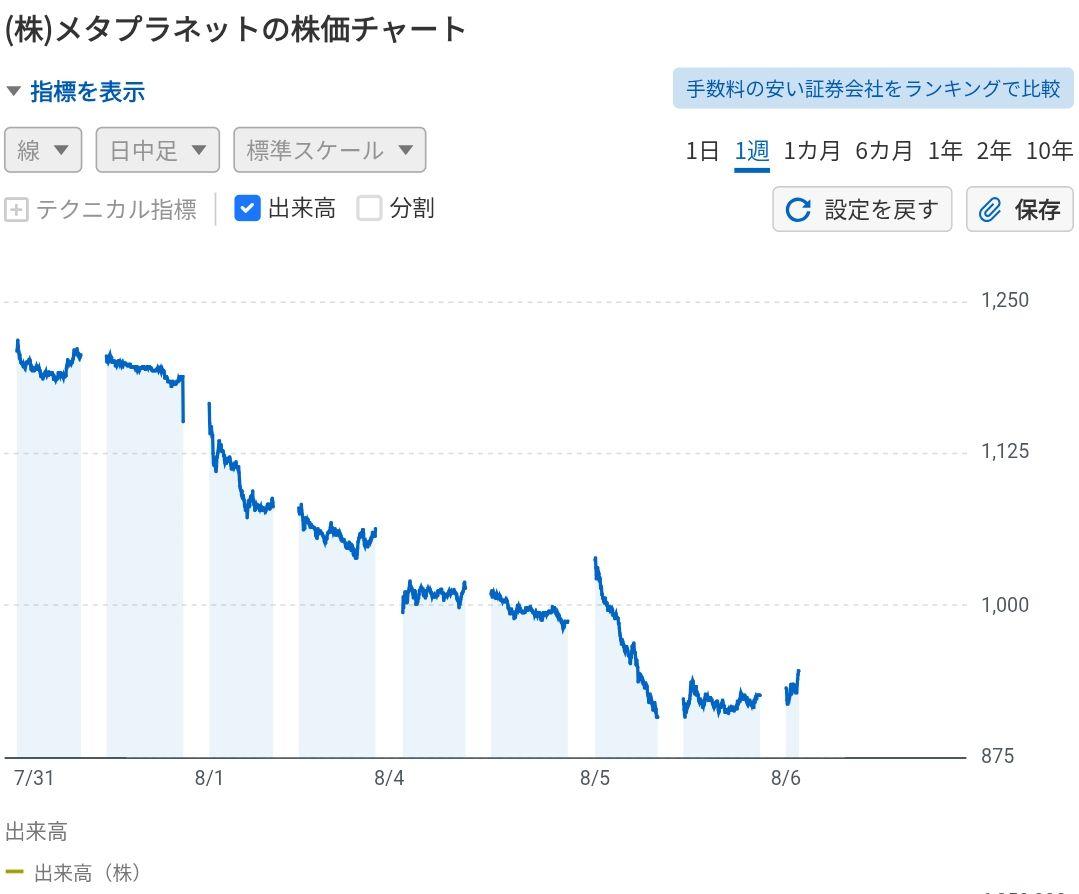Open the 標準スケール scale dropdown

coord(329,150)
